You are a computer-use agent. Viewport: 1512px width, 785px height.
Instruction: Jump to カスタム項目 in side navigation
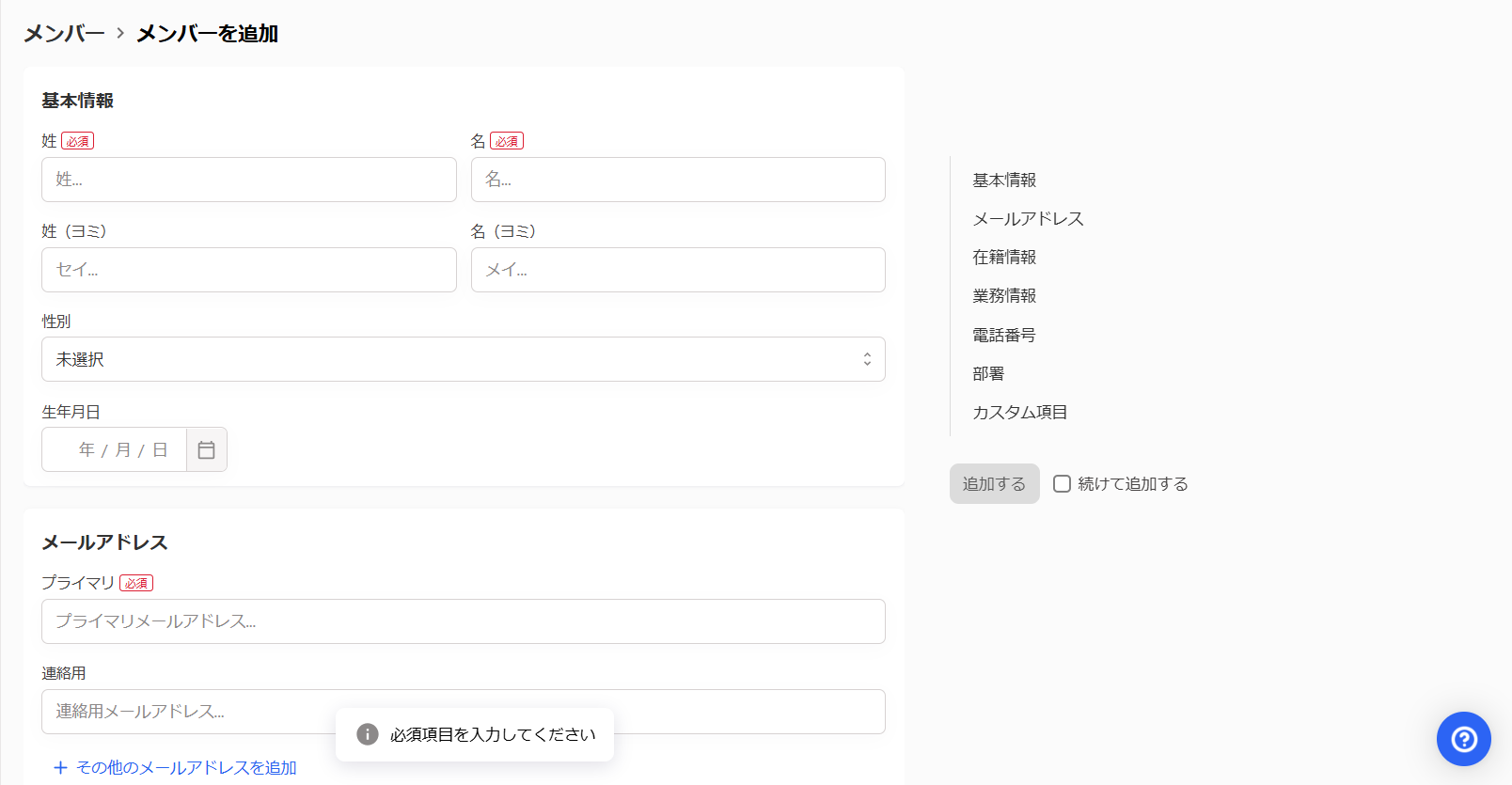tap(1020, 412)
